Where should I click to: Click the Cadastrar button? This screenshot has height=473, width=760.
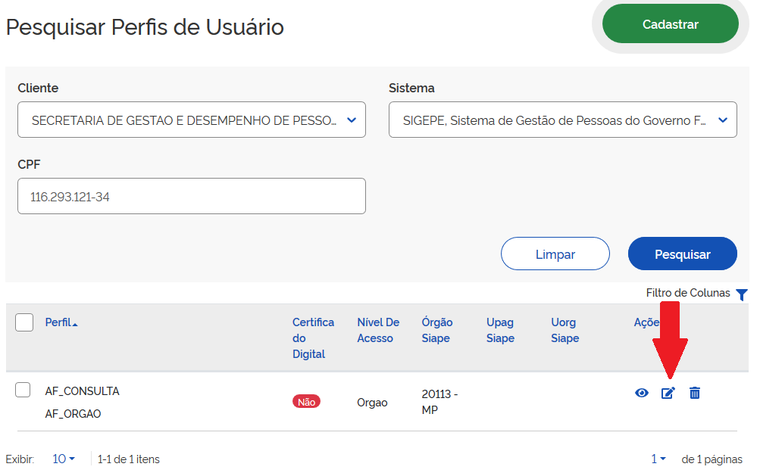(x=670, y=24)
